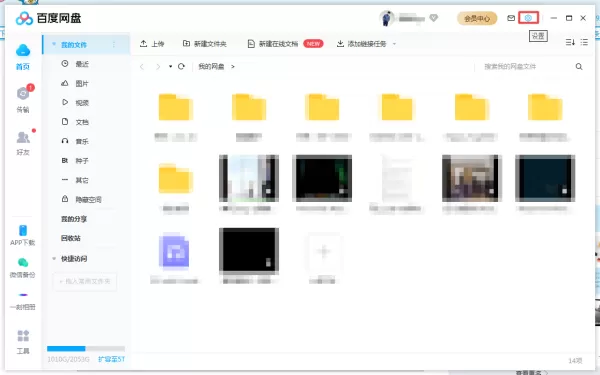Open 微信备份 in sidebar
The height and width of the screenshot is (375, 600).
[x=23, y=267]
